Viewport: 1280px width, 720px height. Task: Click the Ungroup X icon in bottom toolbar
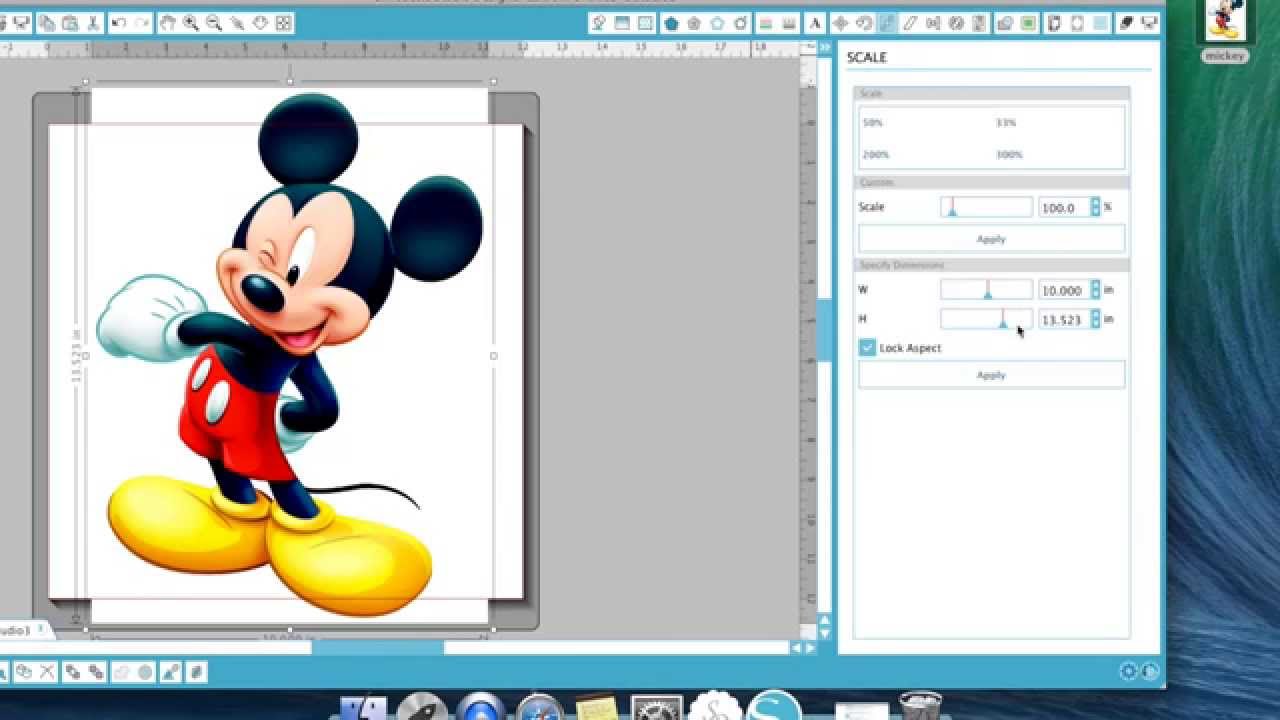pyautogui.click(x=47, y=672)
